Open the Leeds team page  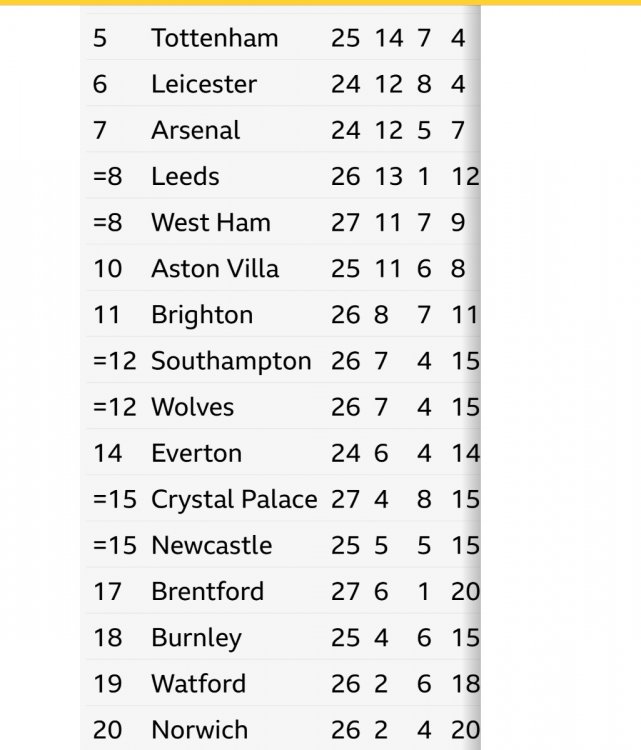click(185, 176)
